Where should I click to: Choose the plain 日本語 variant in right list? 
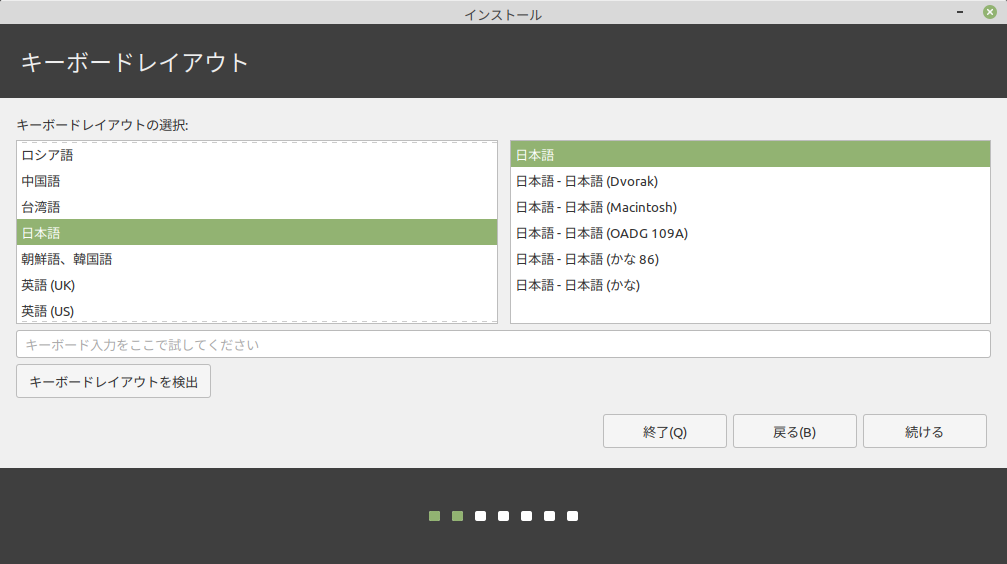click(750, 155)
